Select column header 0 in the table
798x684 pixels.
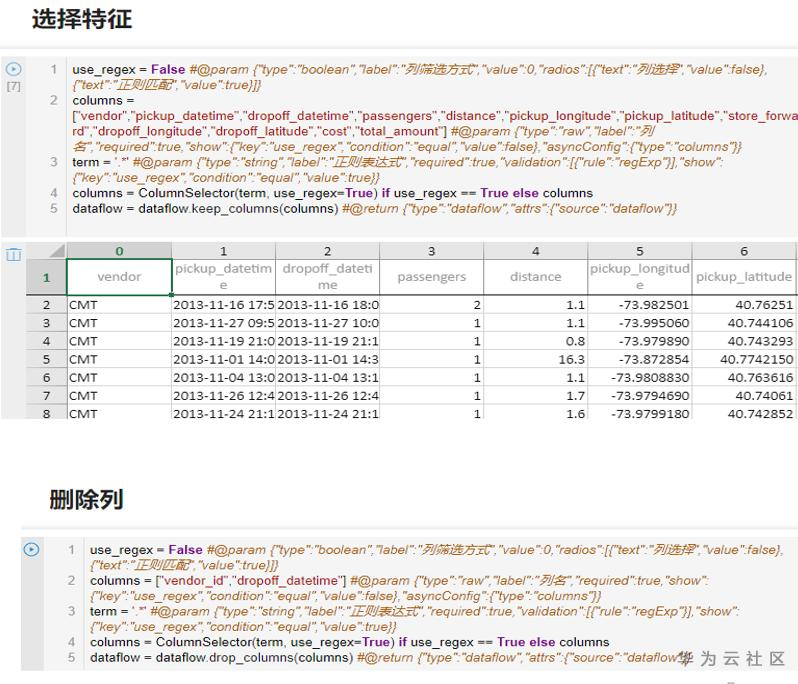tap(120, 251)
